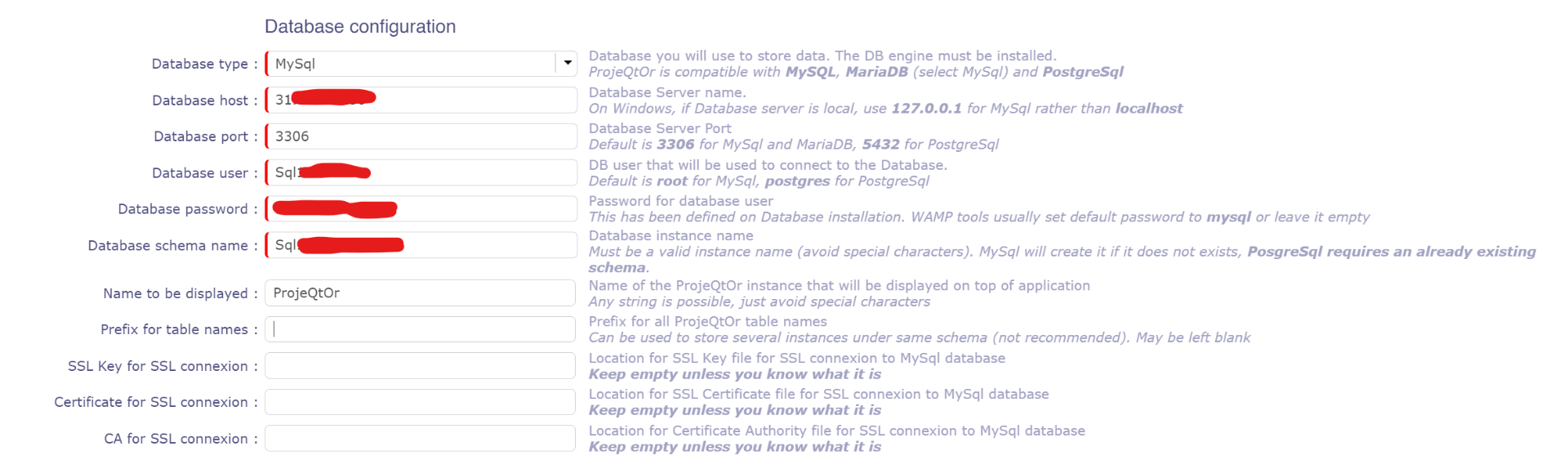Click the Database host input field

tap(474, 100)
